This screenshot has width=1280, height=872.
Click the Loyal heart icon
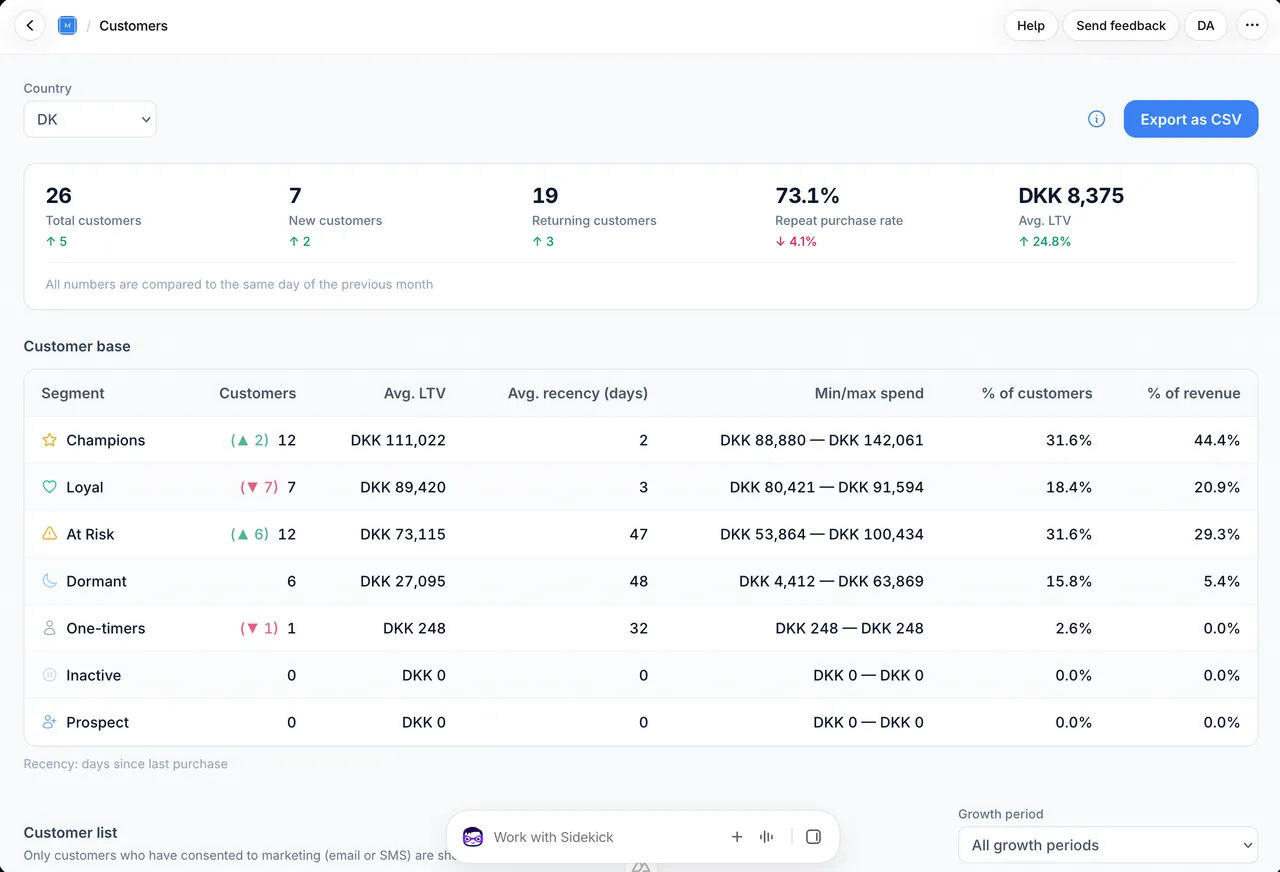coord(49,487)
